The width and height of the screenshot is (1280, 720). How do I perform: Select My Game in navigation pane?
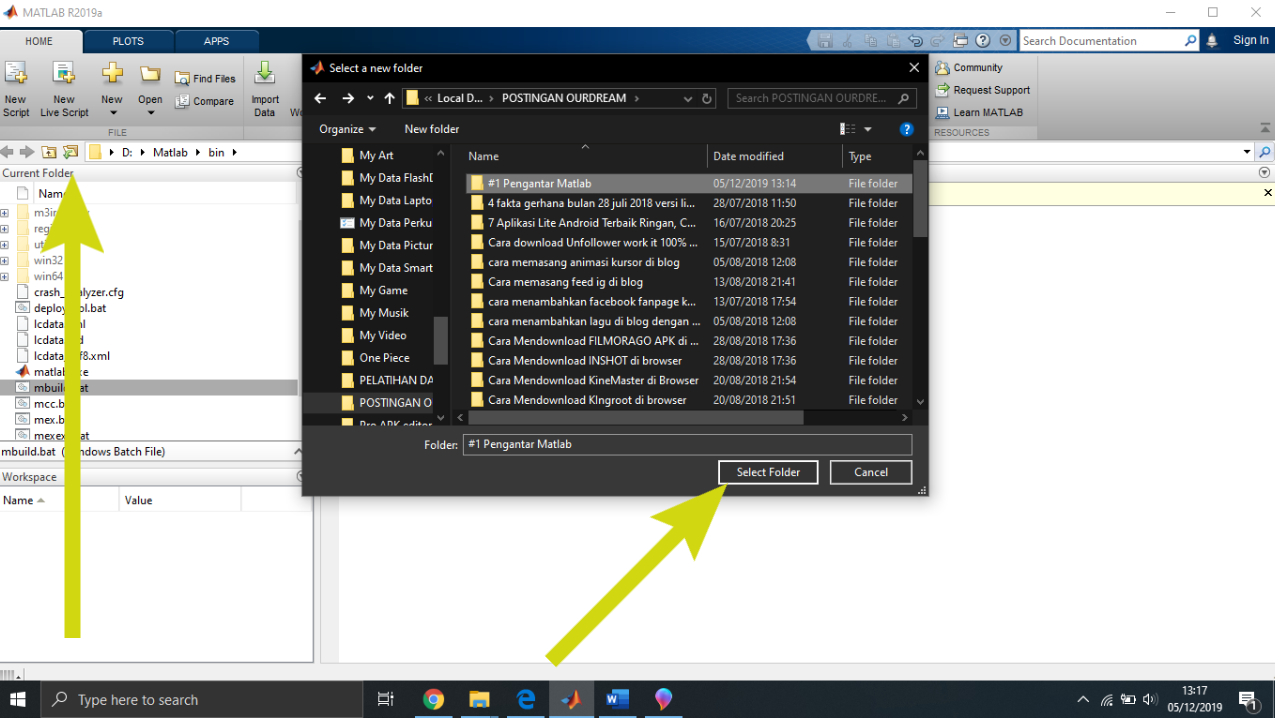pos(383,290)
